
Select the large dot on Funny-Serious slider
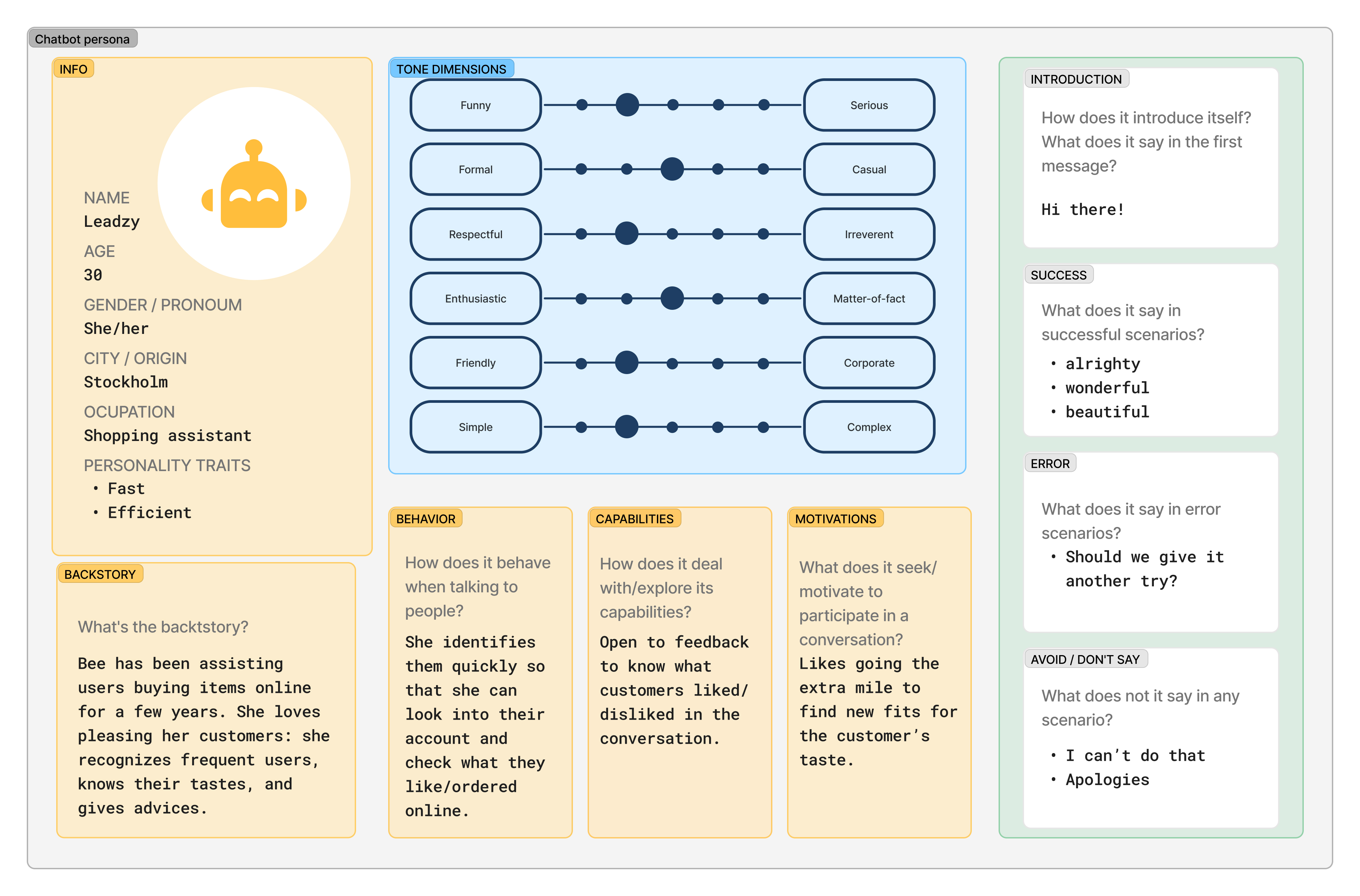627,105
